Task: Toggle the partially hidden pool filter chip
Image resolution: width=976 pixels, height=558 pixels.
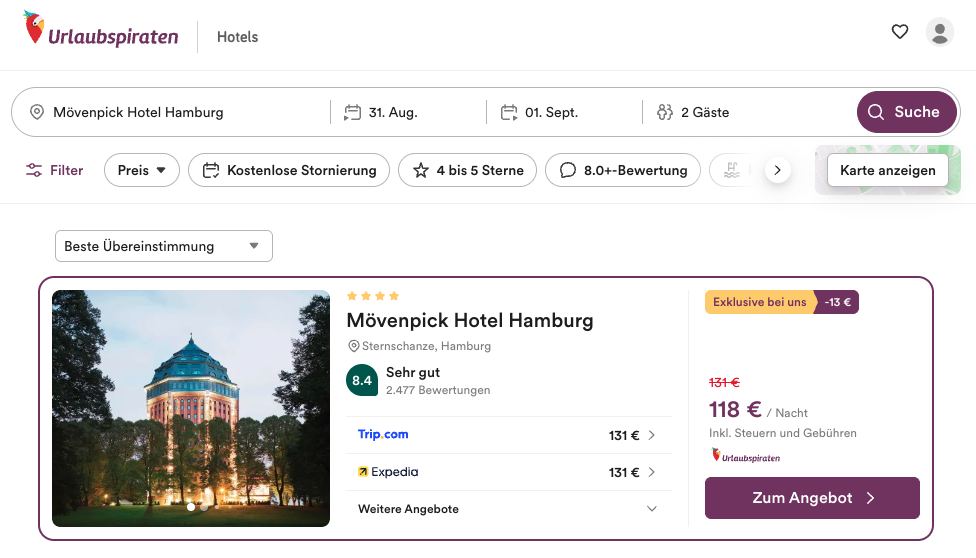Action: pos(734,170)
